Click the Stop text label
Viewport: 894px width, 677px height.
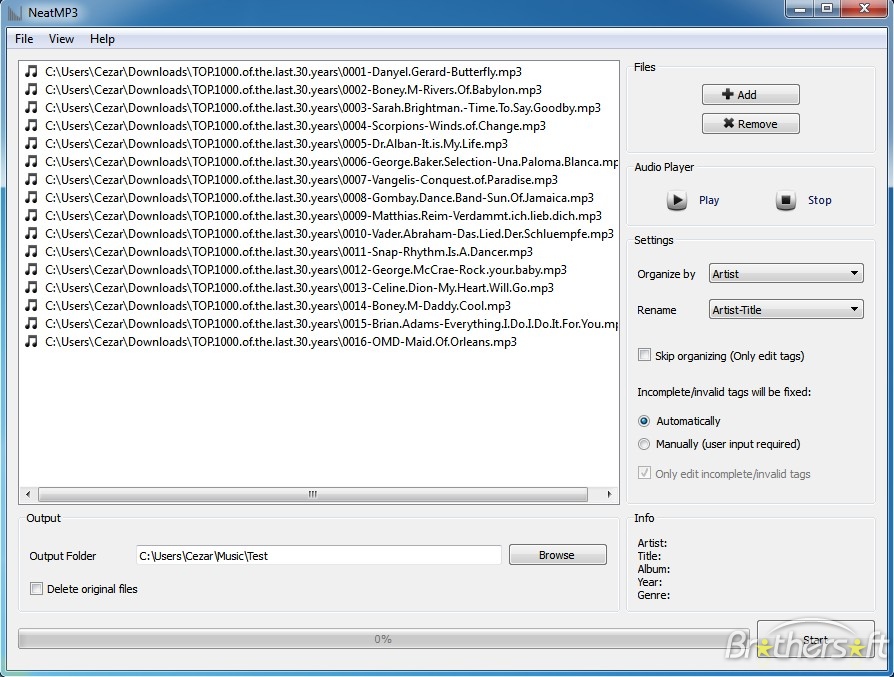tap(819, 200)
